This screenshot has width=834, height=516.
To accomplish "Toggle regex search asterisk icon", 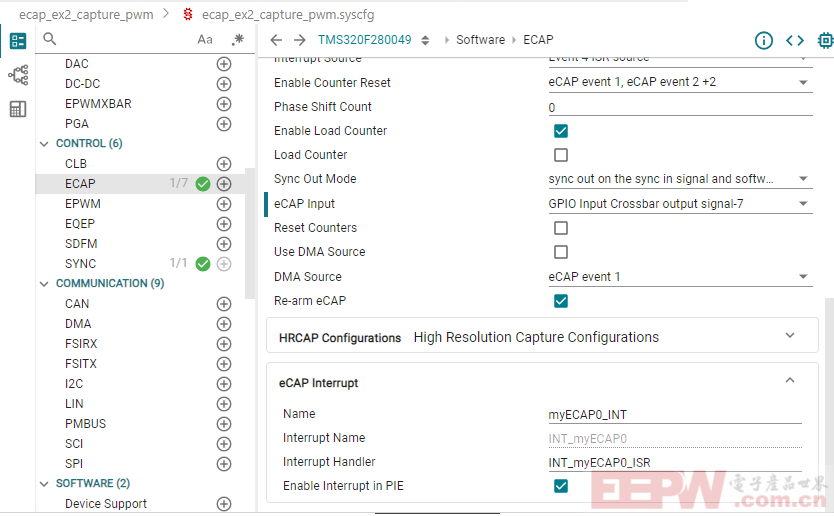I will click(x=238, y=39).
